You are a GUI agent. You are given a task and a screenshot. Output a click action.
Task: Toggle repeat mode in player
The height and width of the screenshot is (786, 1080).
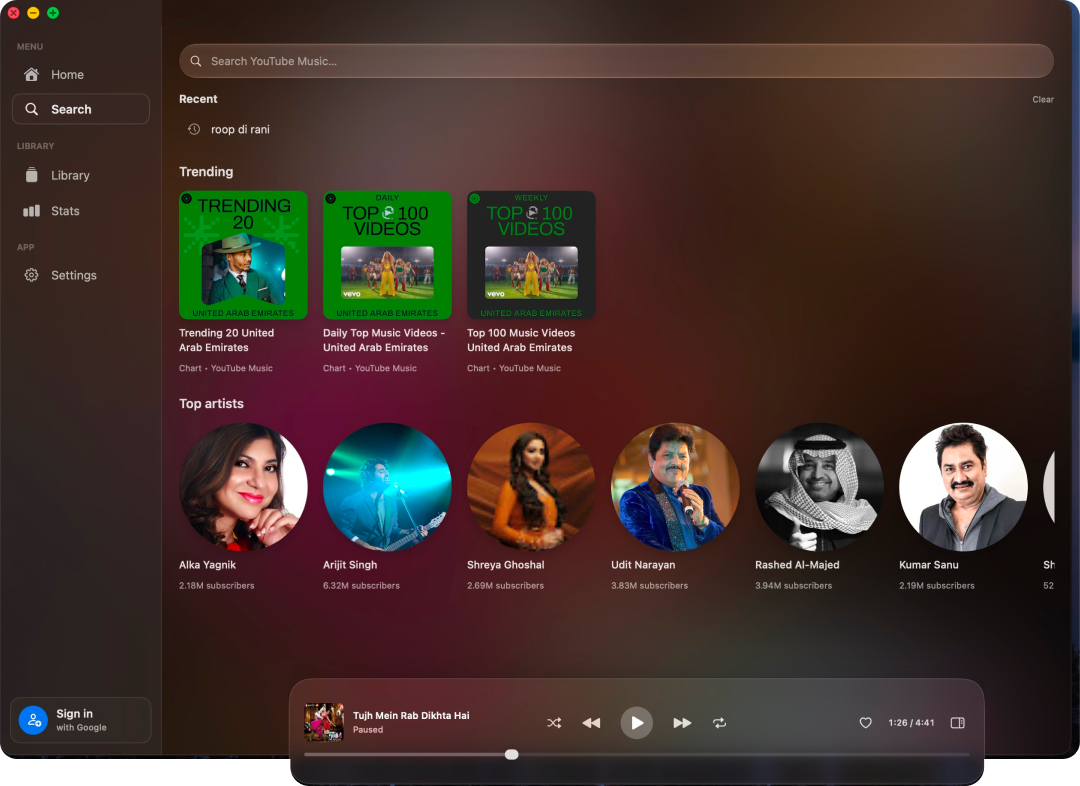coord(719,723)
